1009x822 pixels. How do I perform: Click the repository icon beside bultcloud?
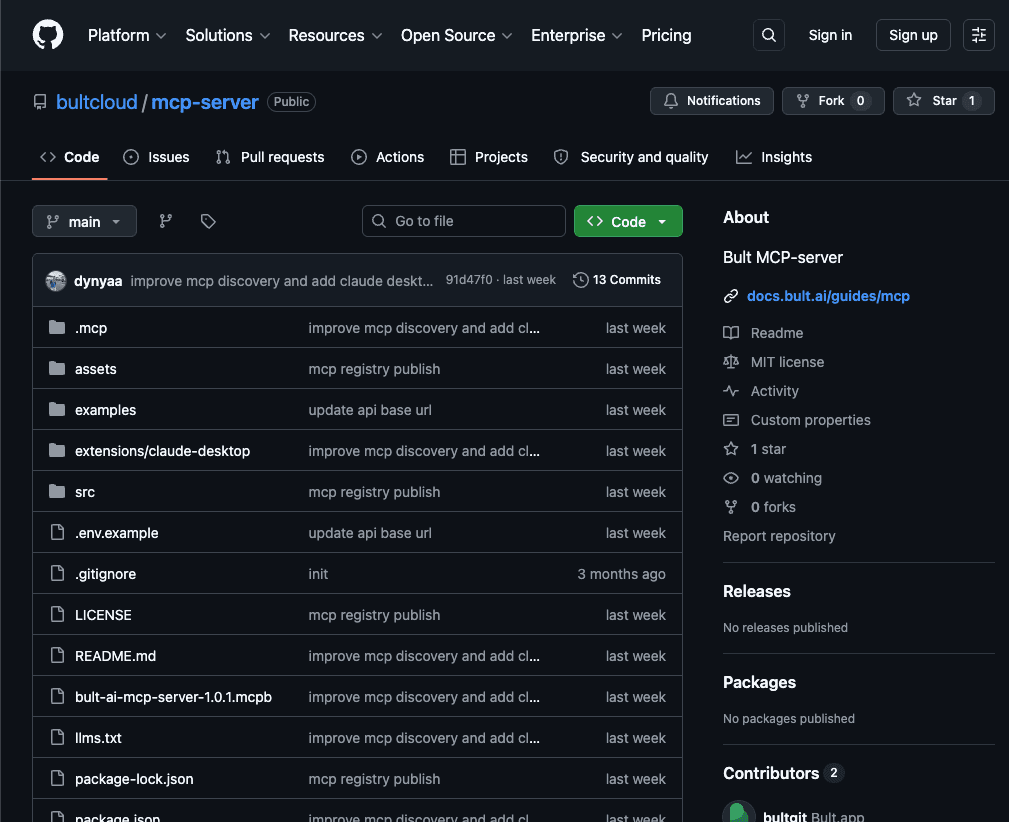[x=40, y=102]
